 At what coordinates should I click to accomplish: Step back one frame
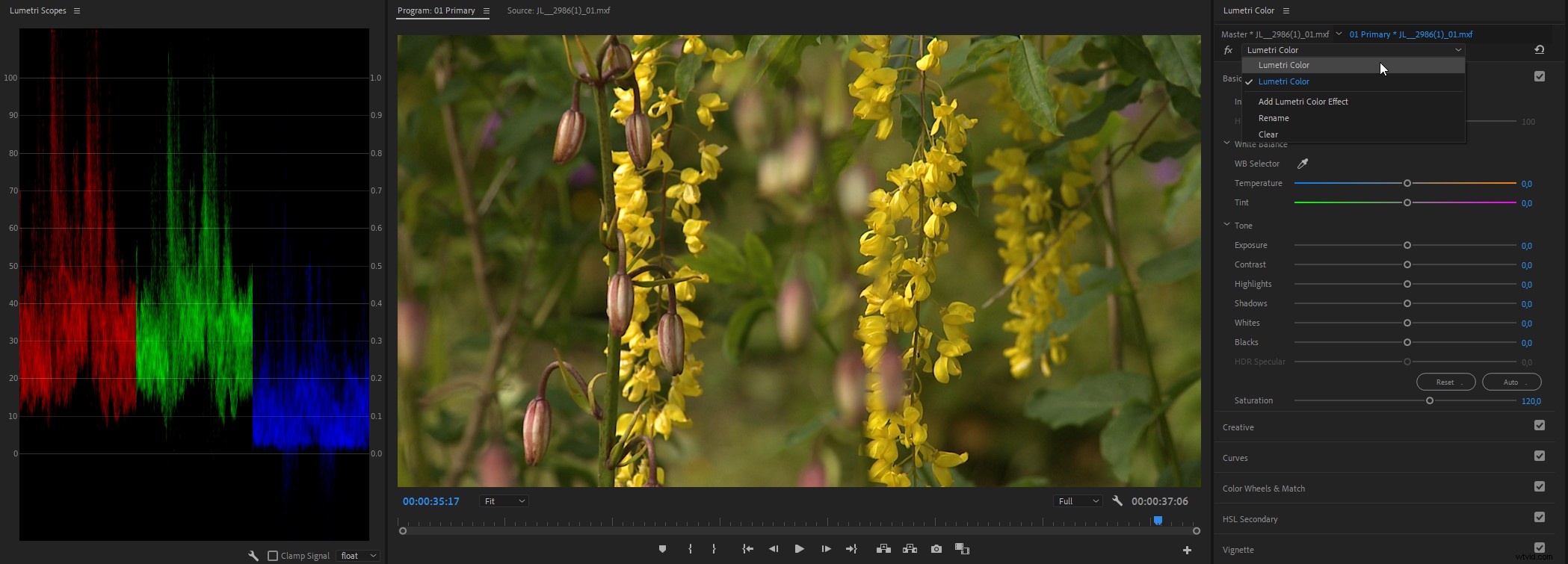coord(774,549)
